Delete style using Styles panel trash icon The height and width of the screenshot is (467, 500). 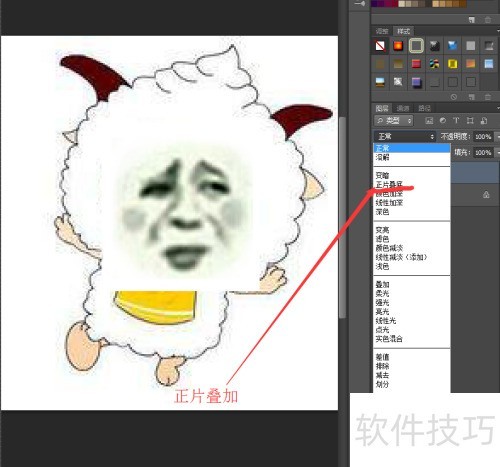(x=488, y=97)
